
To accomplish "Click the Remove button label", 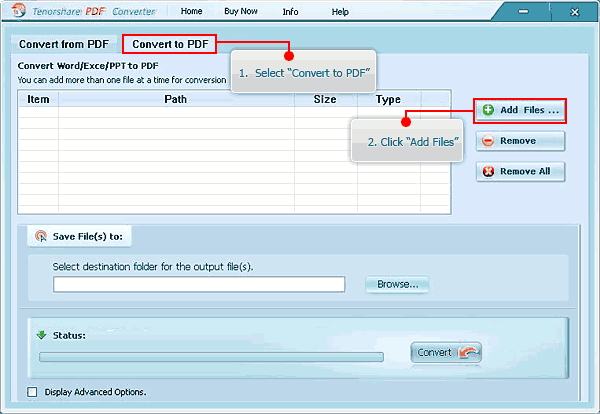I will [x=518, y=141].
